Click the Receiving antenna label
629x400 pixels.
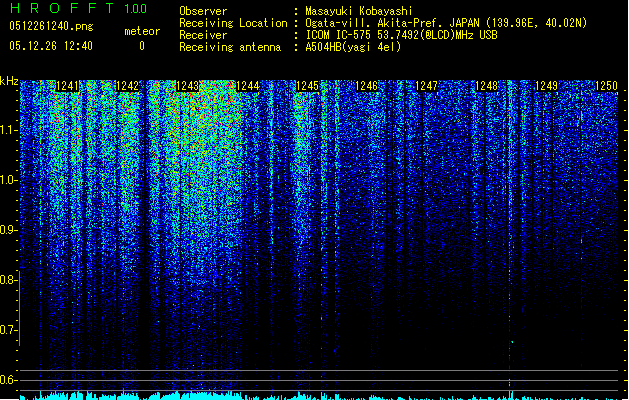click(x=230, y=47)
